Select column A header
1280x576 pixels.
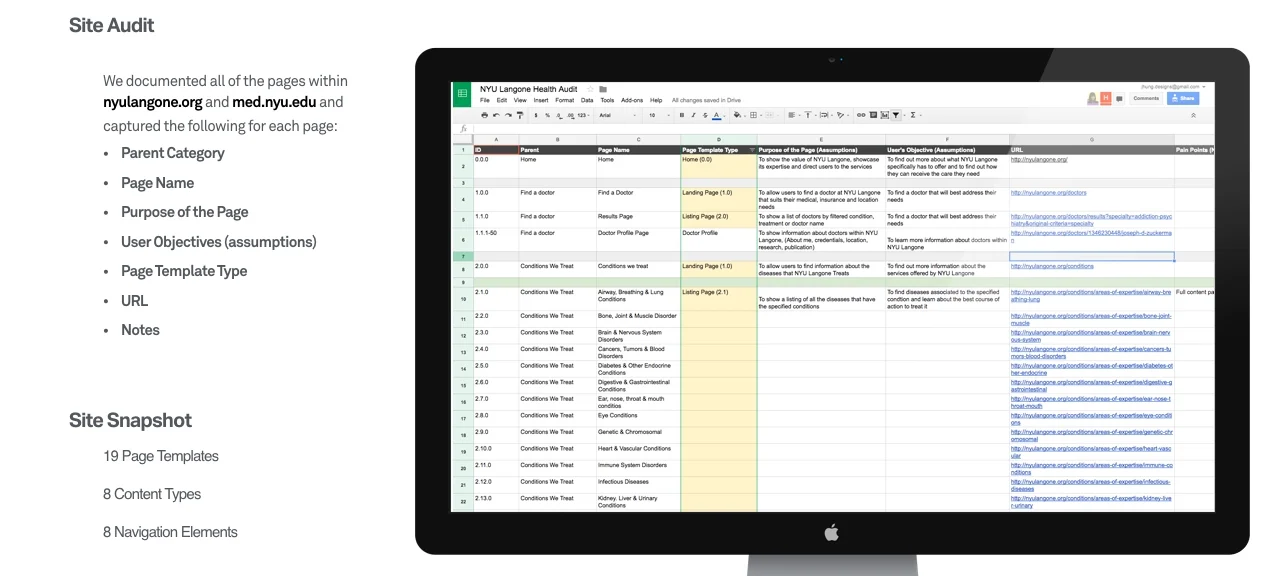coord(495,139)
